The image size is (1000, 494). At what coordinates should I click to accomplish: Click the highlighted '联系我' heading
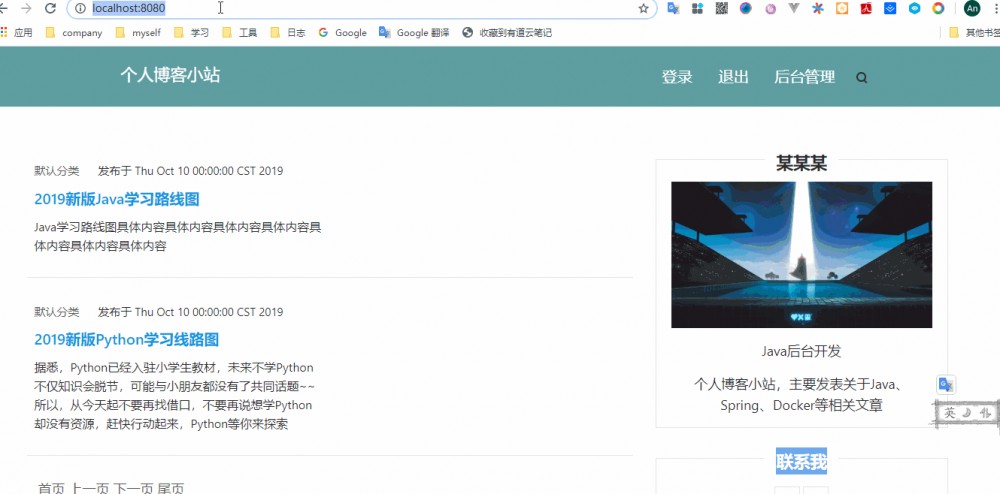pyautogui.click(x=802, y=460)
